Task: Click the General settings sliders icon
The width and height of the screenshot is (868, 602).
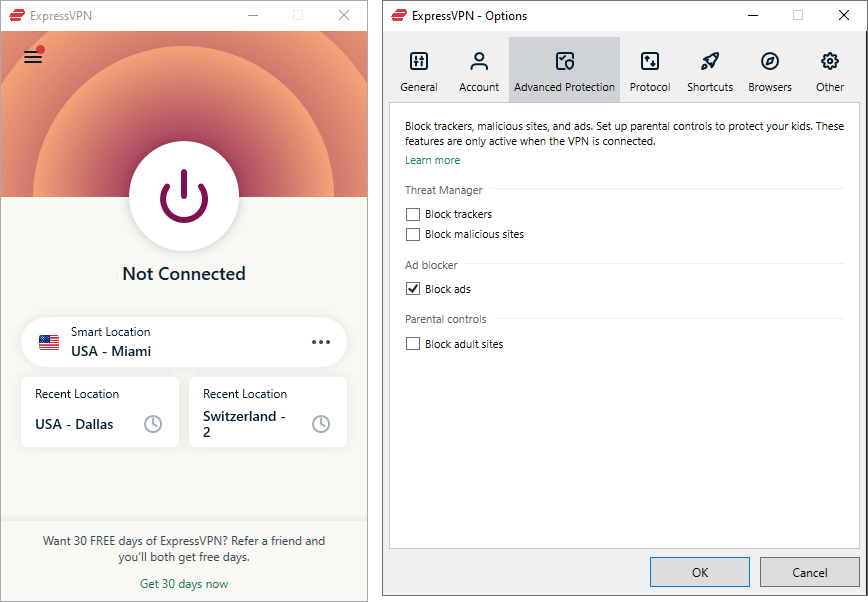Action: point(418,61)
